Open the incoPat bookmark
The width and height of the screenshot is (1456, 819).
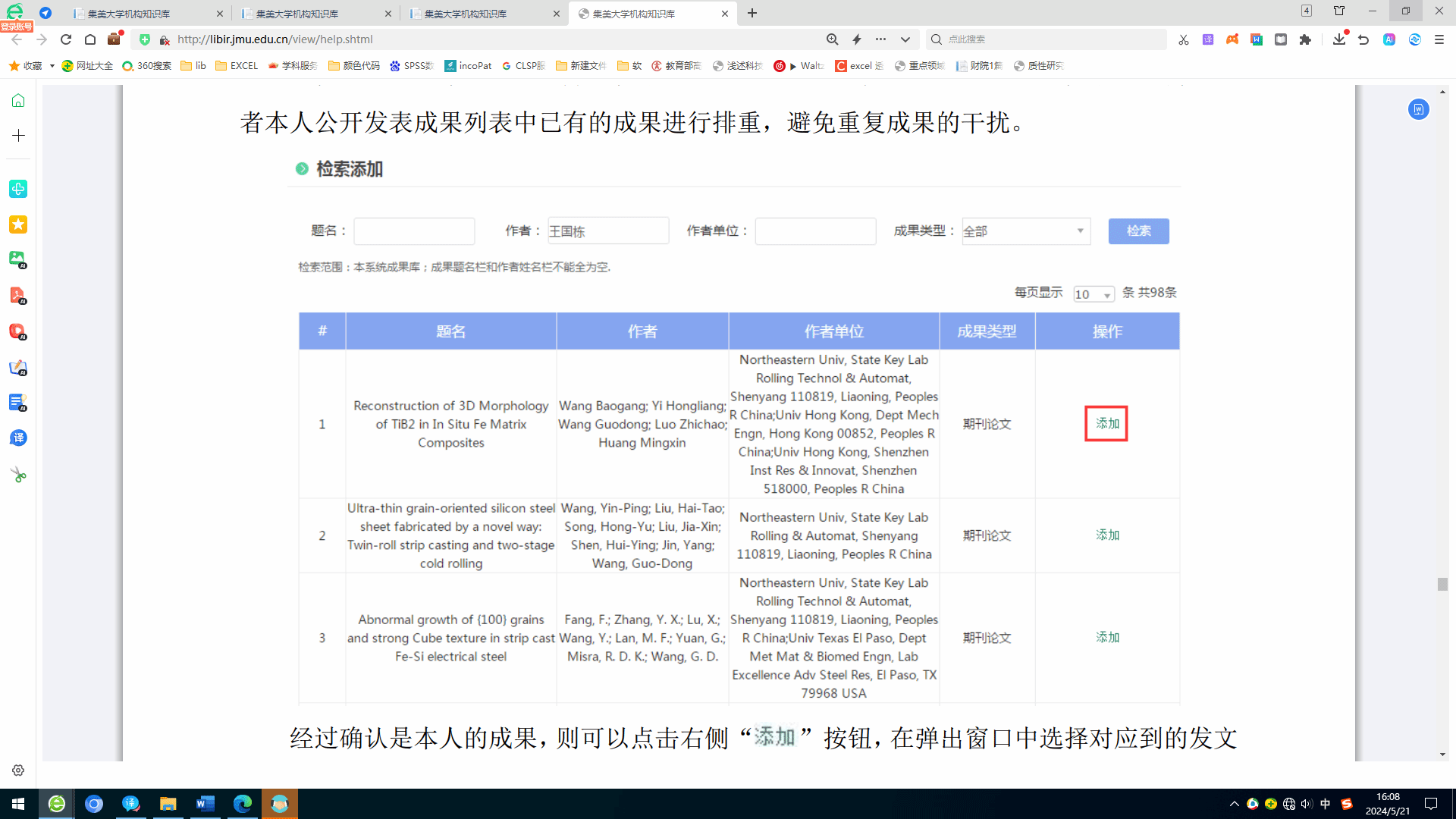[x=468, y=66]
